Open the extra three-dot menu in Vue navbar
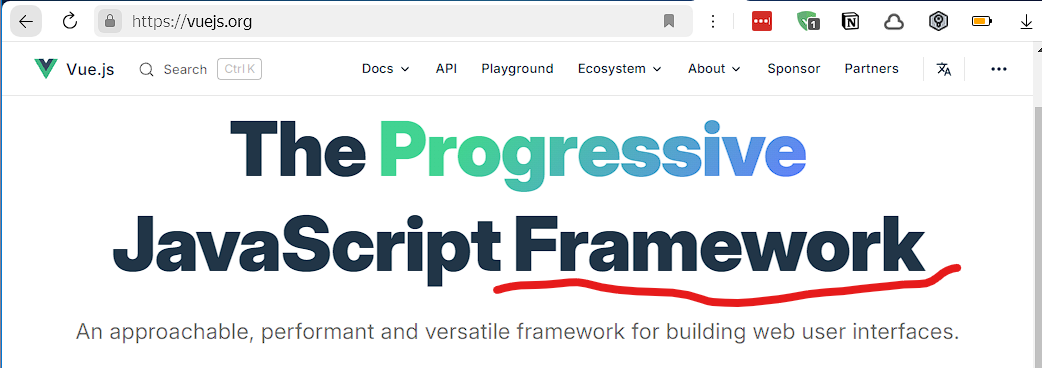Screen dimensions: 1042x368 999,69
